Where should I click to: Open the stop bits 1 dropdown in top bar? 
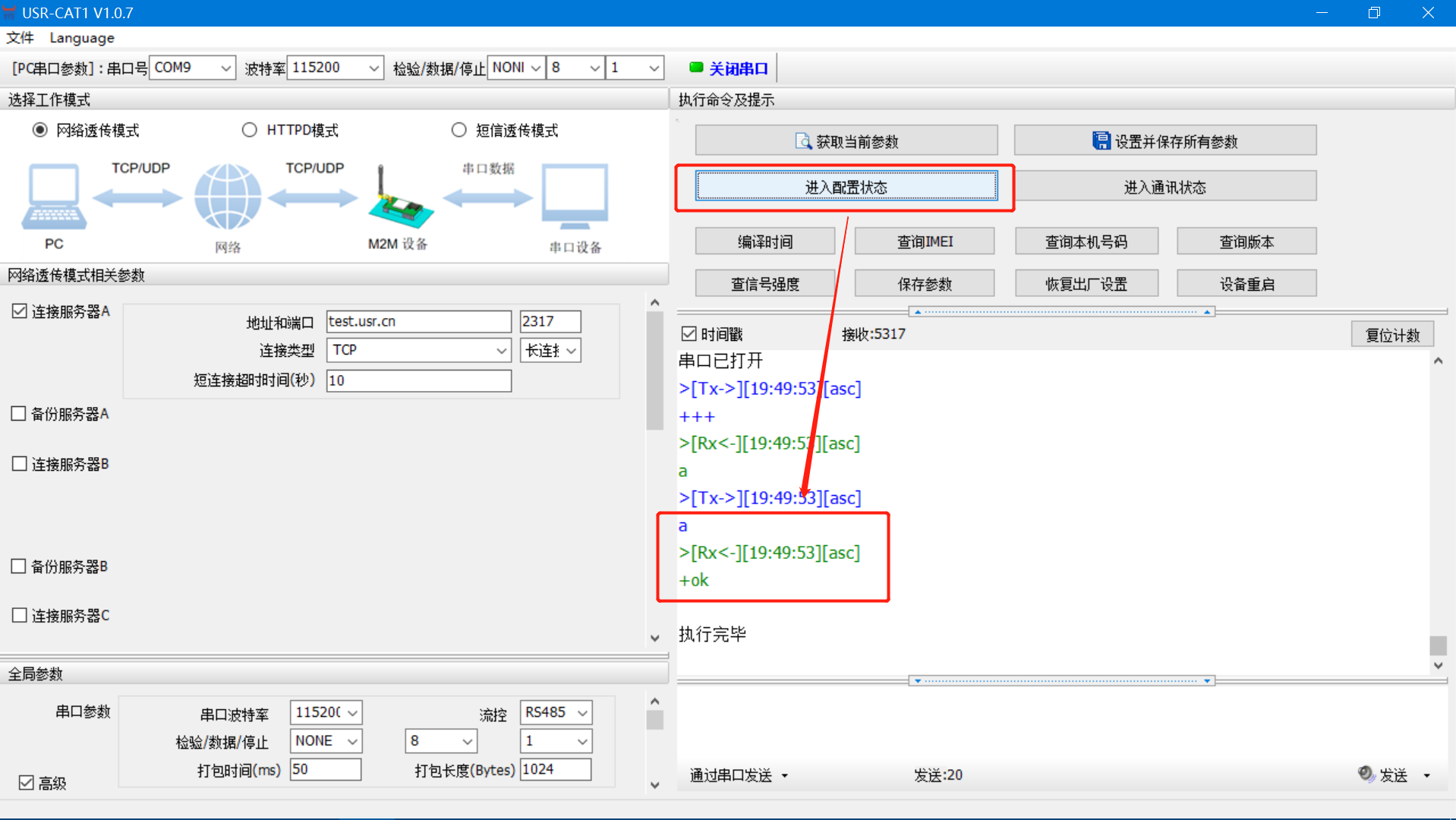pyautogui.click(x=635, y=68)
